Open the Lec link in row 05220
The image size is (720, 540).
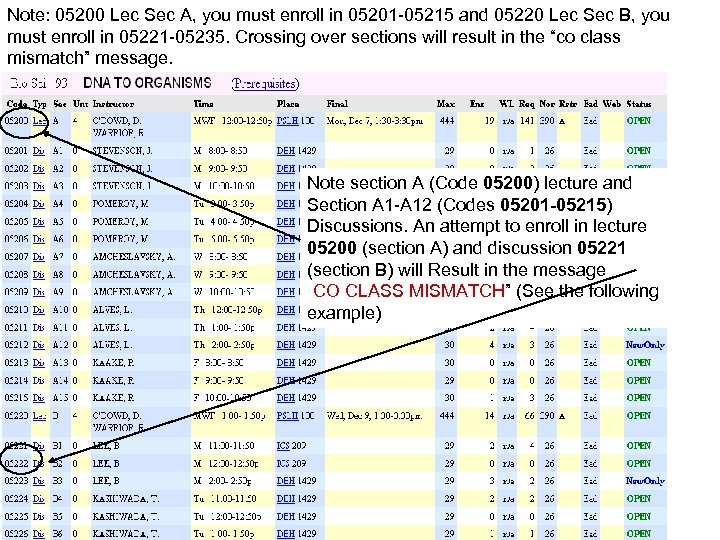39,416
